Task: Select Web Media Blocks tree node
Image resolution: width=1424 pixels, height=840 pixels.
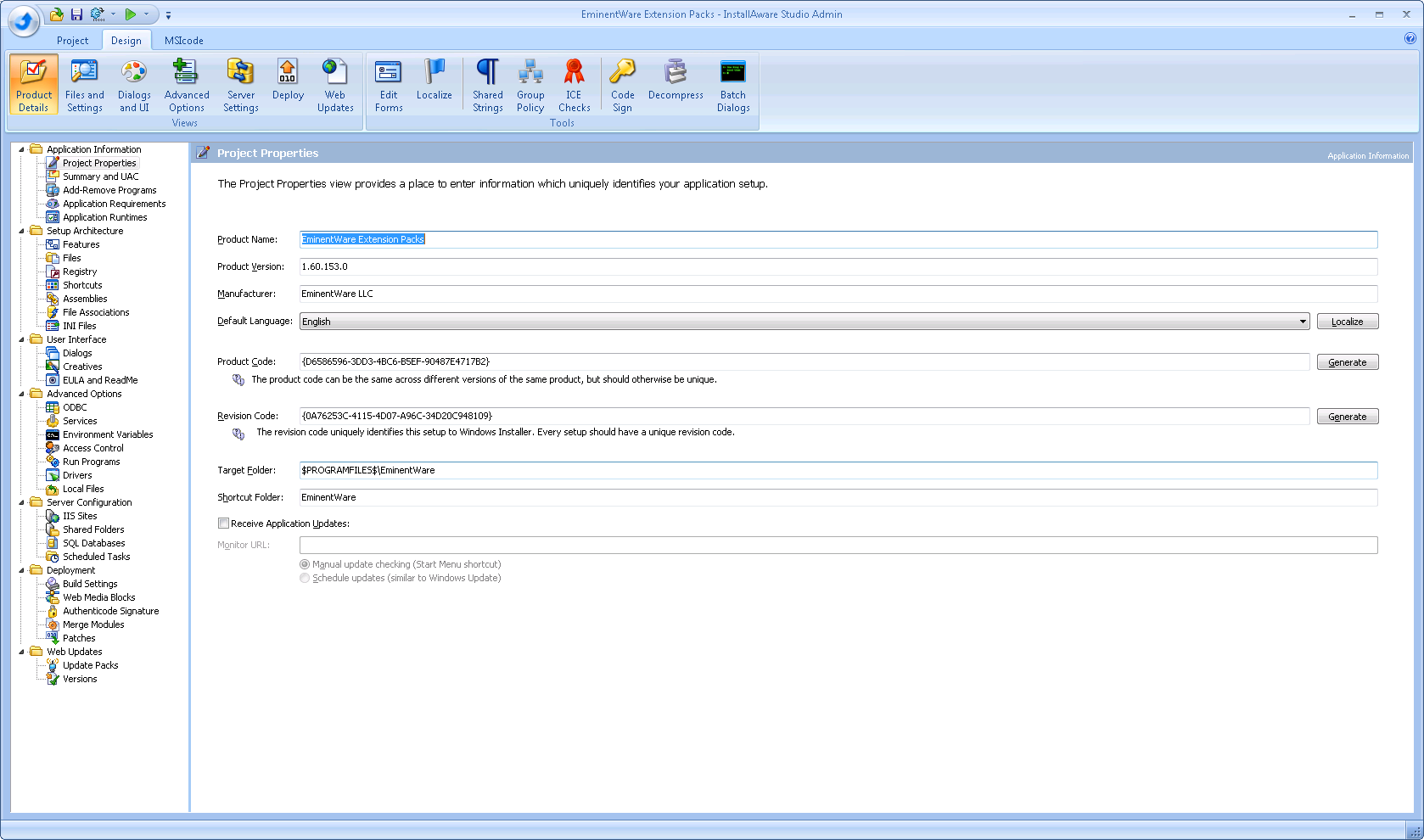Action: click(98, 597)
